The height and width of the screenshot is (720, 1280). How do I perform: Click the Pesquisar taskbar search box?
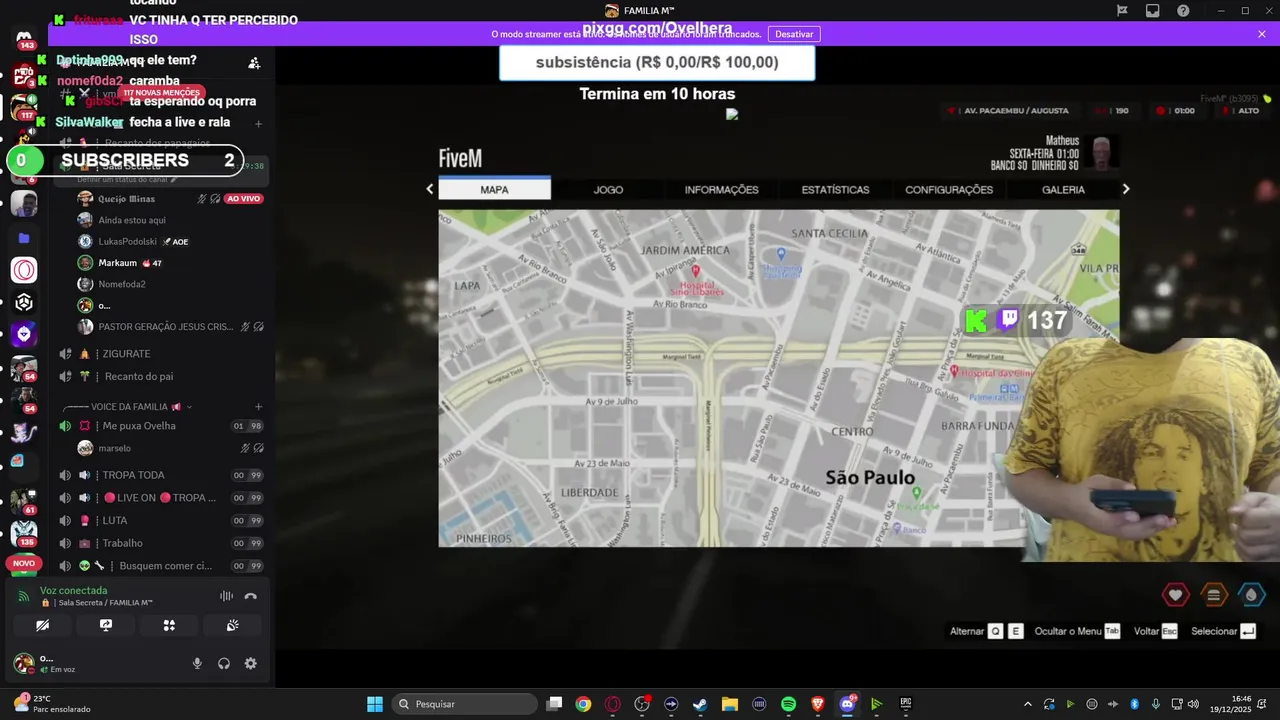click(465, 704)
